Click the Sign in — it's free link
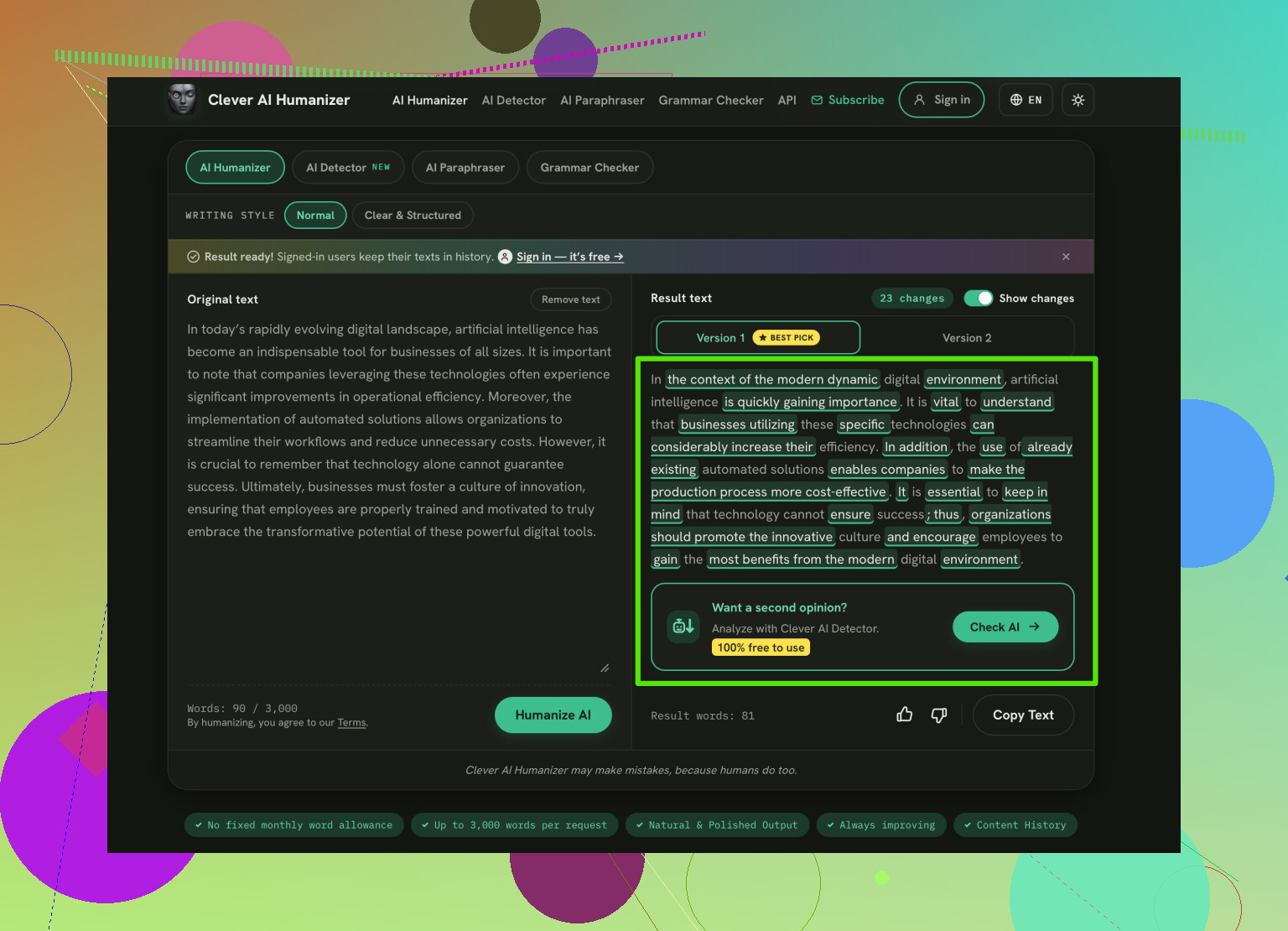This screenshot has width=1288, height=931. (569, 257)
